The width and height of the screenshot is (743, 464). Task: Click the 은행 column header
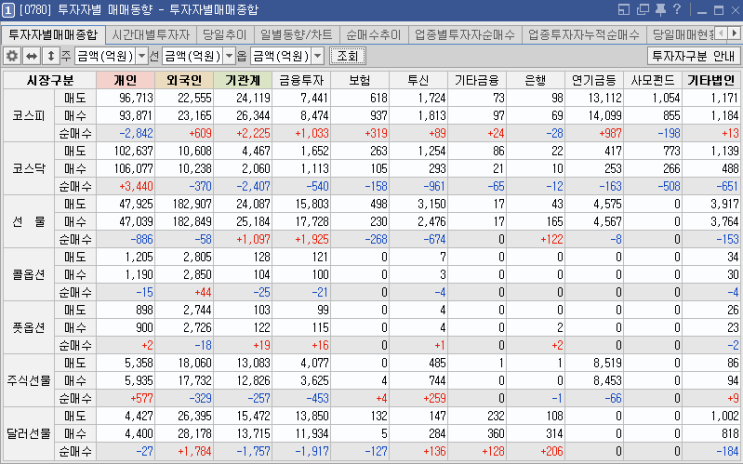(535, 80)
